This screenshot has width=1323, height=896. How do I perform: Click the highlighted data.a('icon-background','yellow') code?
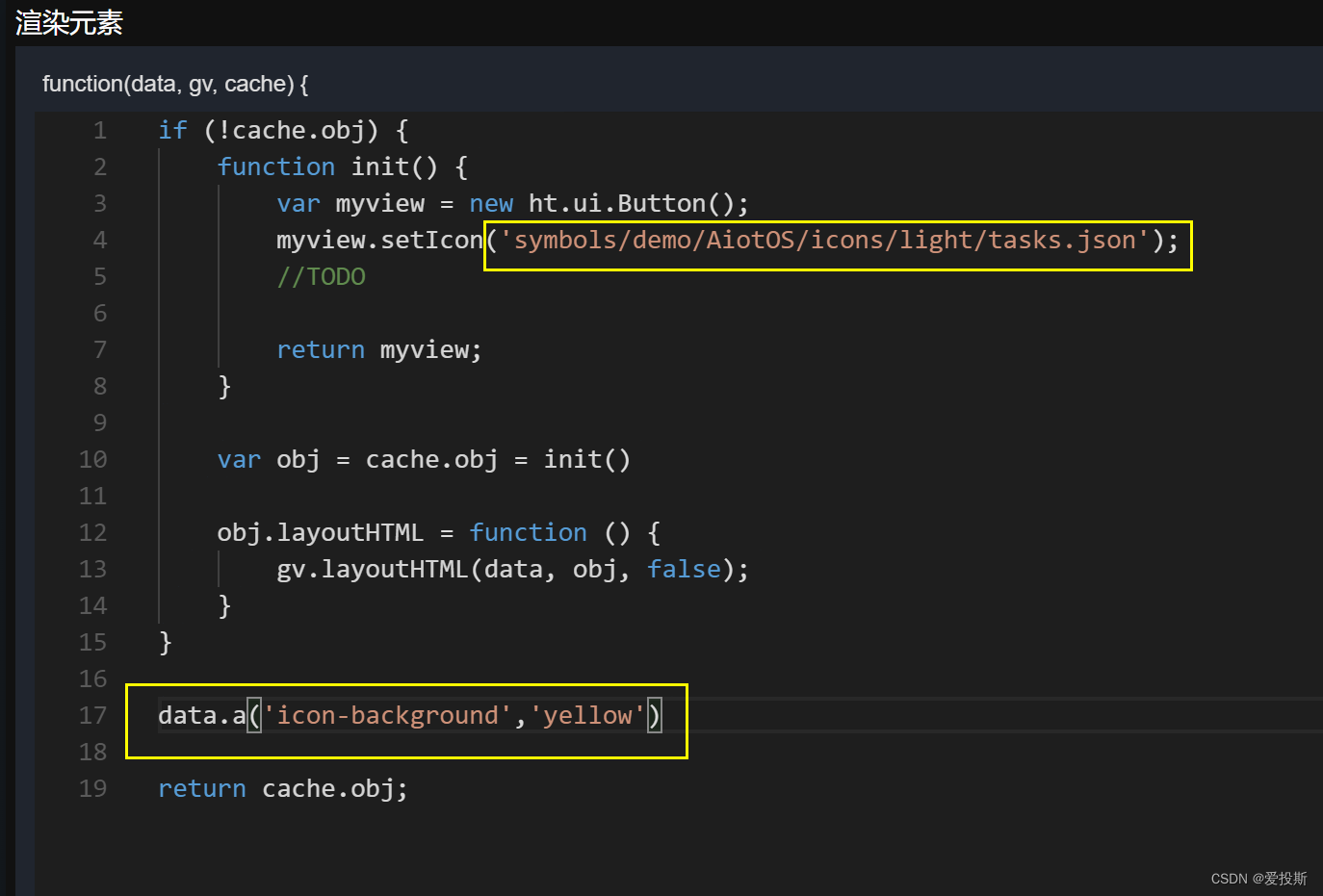[x=404, y=715]
